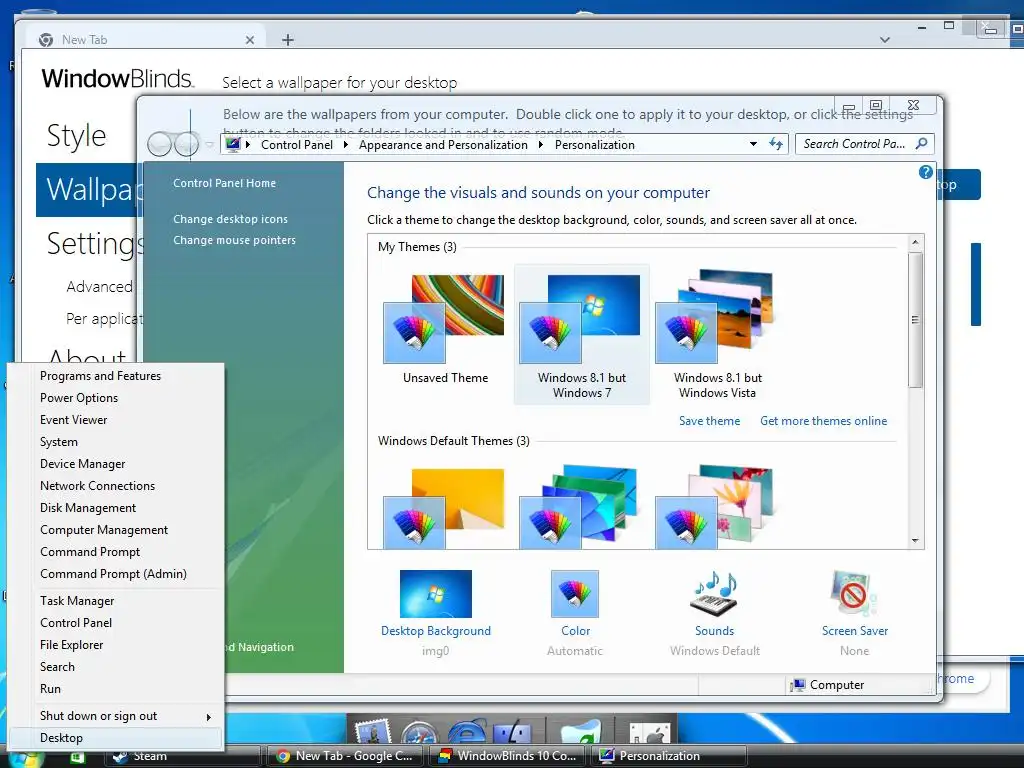
Task: Open Disk Management from menu
Action: tap(88, 508)
